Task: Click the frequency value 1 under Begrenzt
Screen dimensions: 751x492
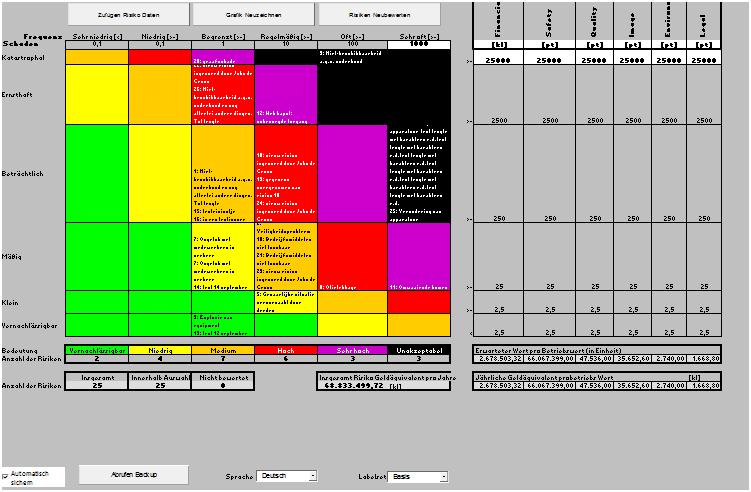Action: click(x=223, y=45)
